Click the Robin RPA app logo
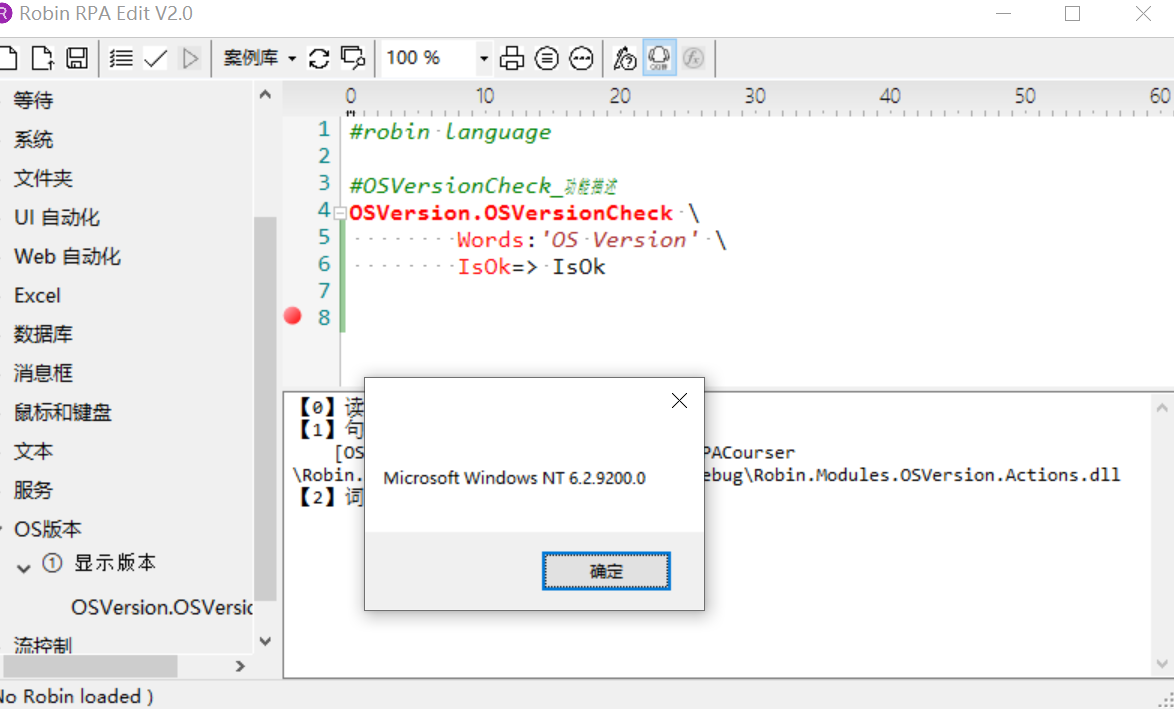The height and width of the screenshot is (709, 1174). coord(5,13)
